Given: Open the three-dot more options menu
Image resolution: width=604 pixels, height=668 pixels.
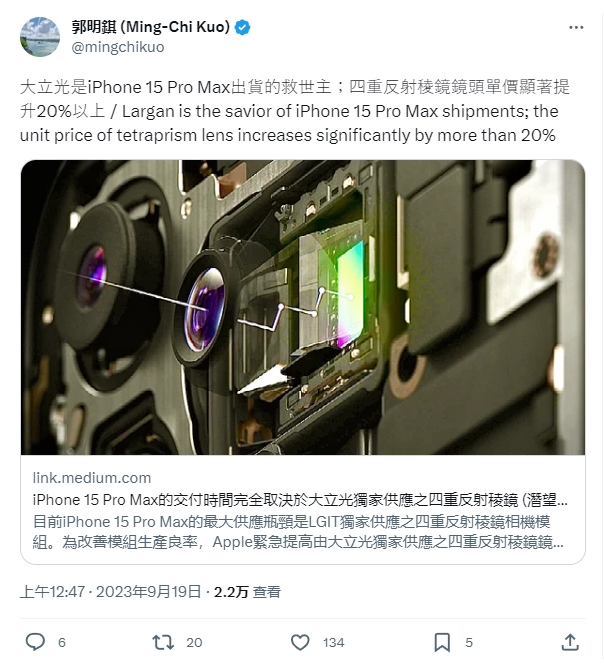Looking at the screenshot, I should point(576,28).
